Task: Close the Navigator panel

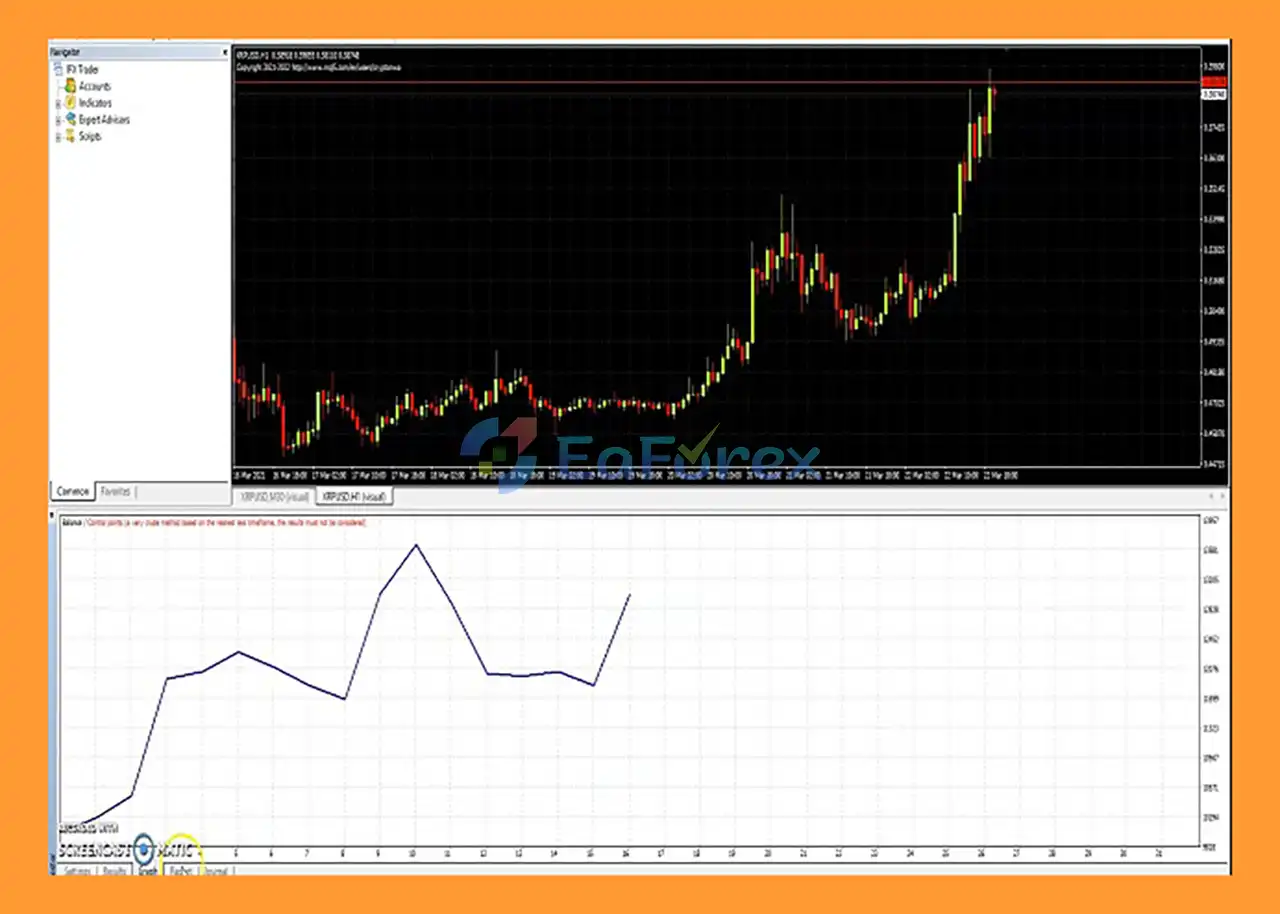Action: click(x=223, y=52)
